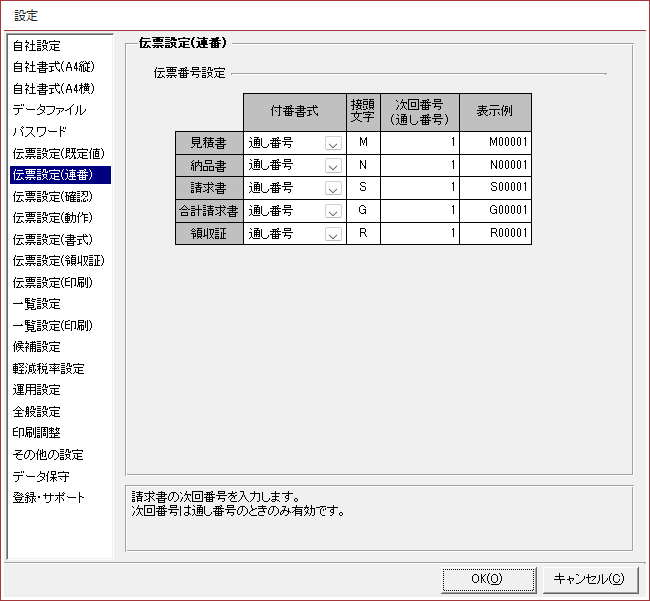Click the 納品書 接頭文字 N field
The height and width of the screenshot is (601, 650).
pos(363,165)
